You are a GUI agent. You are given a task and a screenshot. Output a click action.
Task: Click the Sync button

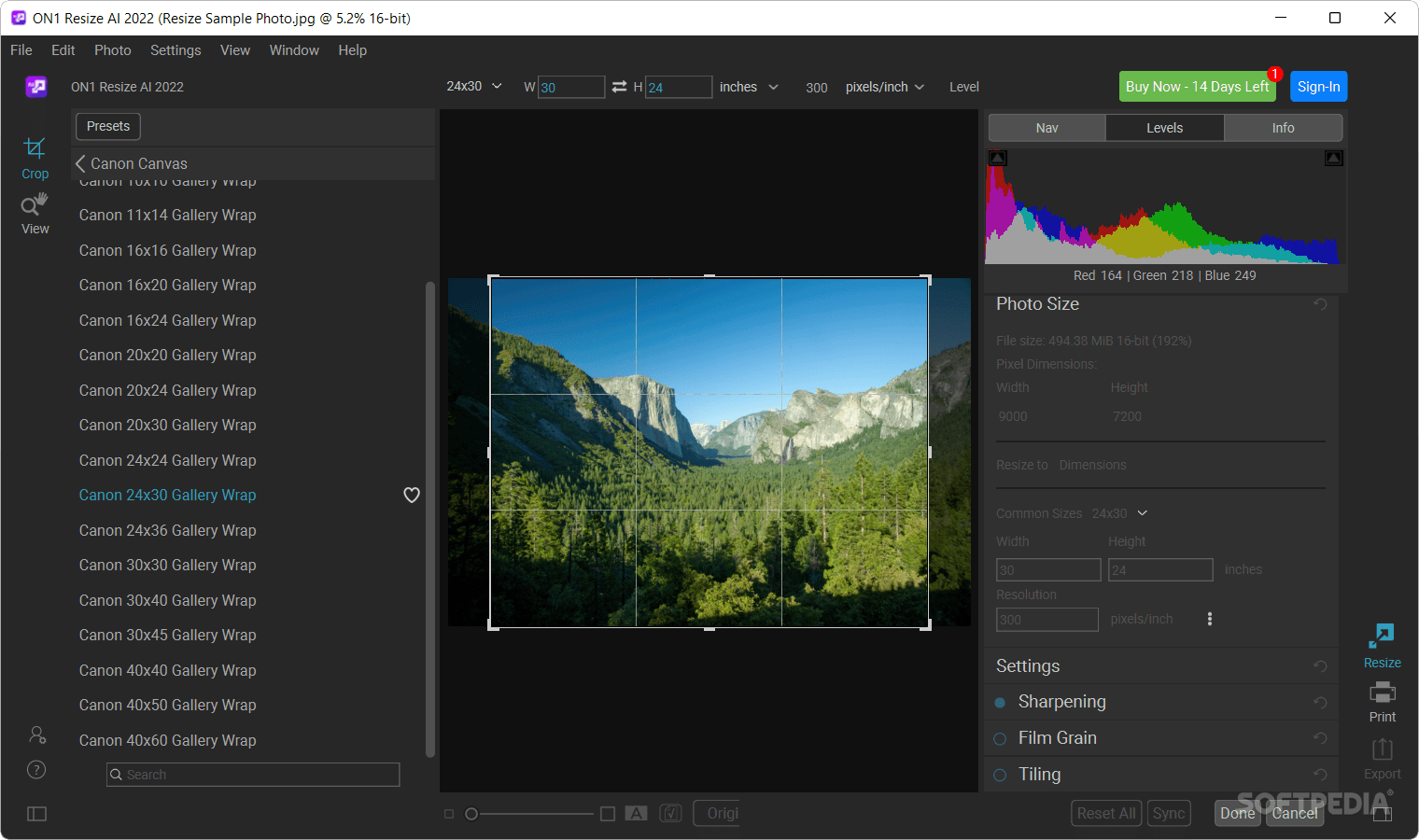click(1169, 814)
